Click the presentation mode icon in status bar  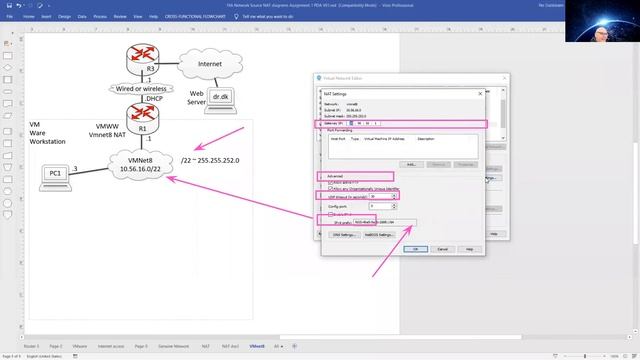555,356
